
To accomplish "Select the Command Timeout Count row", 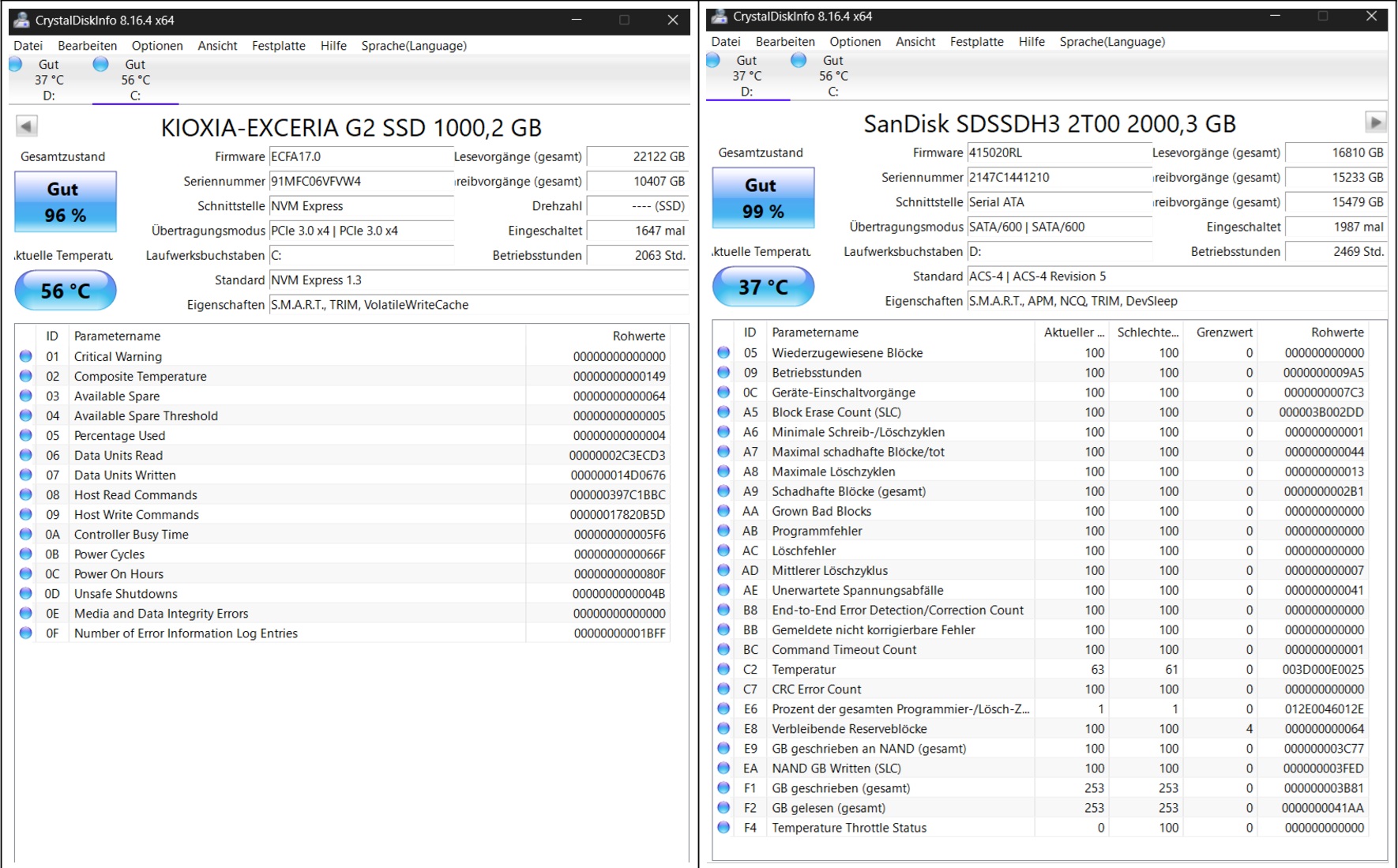I will [x=1041, y=649].
